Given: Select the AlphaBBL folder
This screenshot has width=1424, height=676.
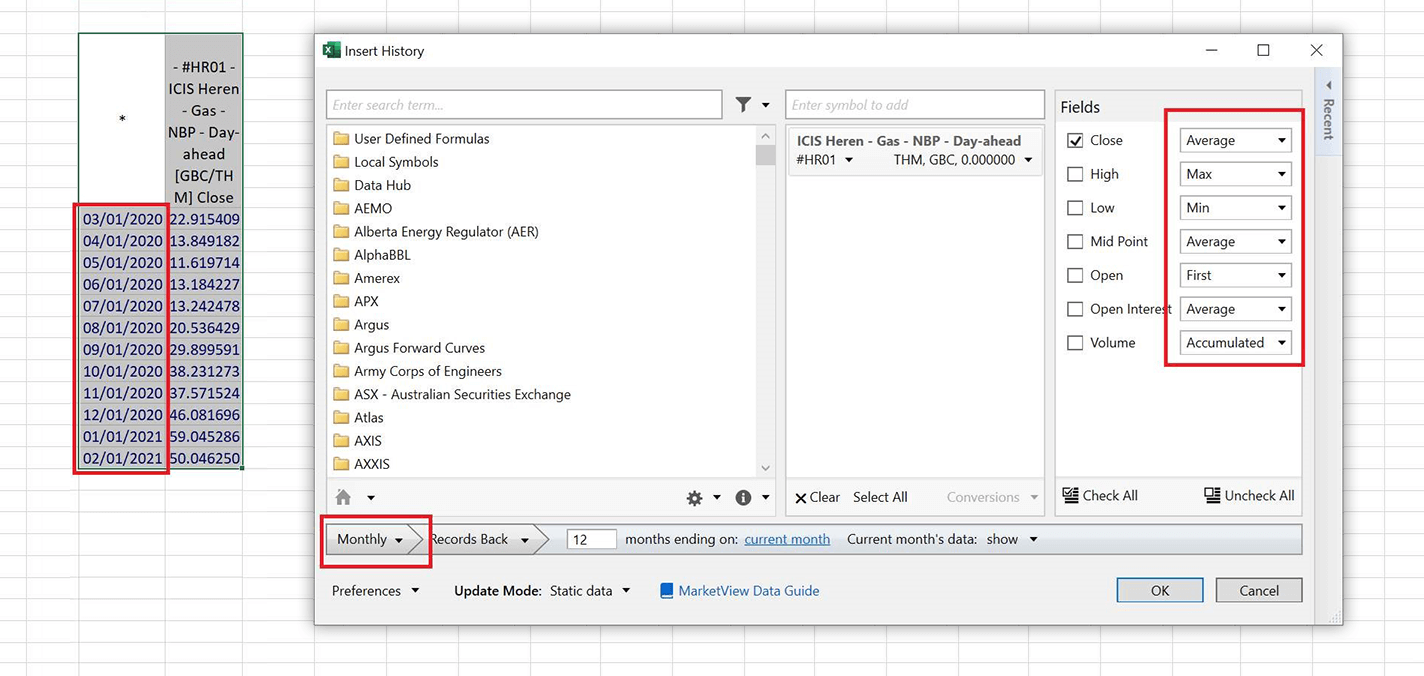Looking at the screenshot, I should (x=373, y=255).
